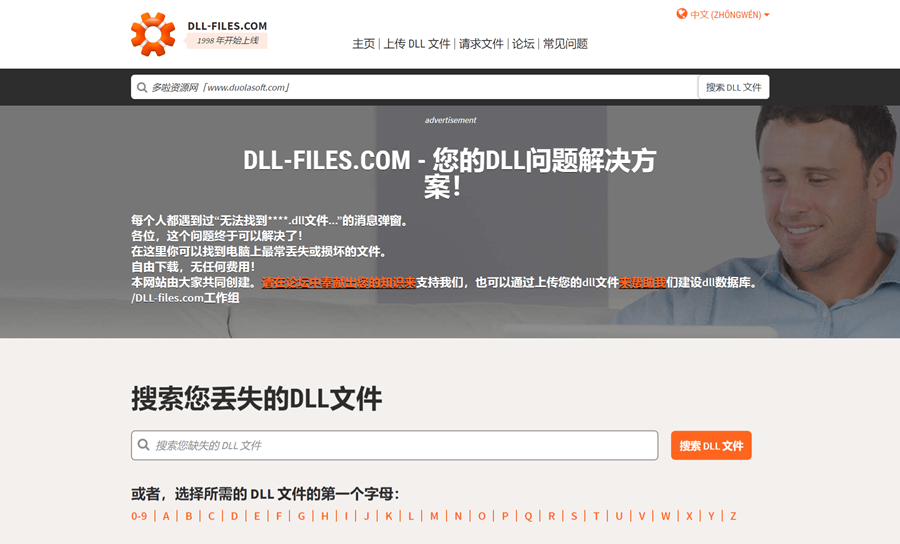Select letter E in DLL index
This screenshot has width=900, height=544.
257,516
